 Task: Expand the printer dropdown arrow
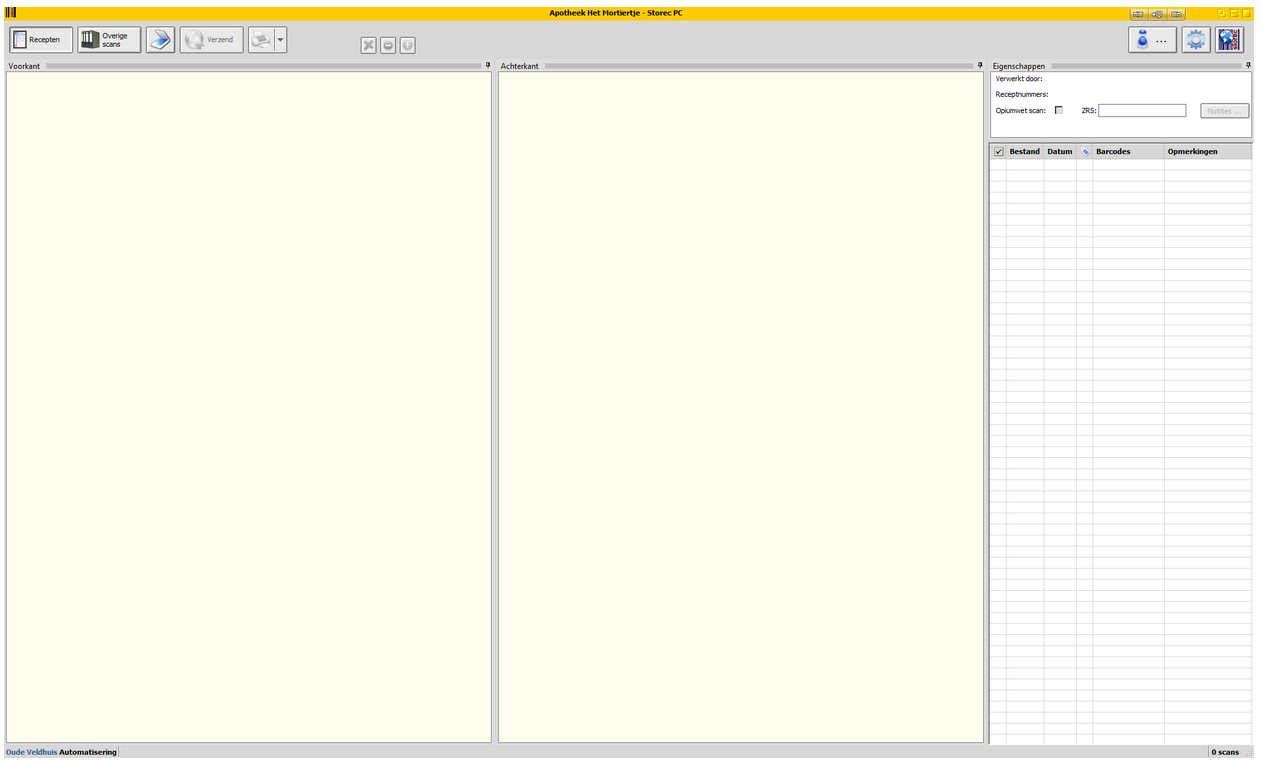click(281, 40)
